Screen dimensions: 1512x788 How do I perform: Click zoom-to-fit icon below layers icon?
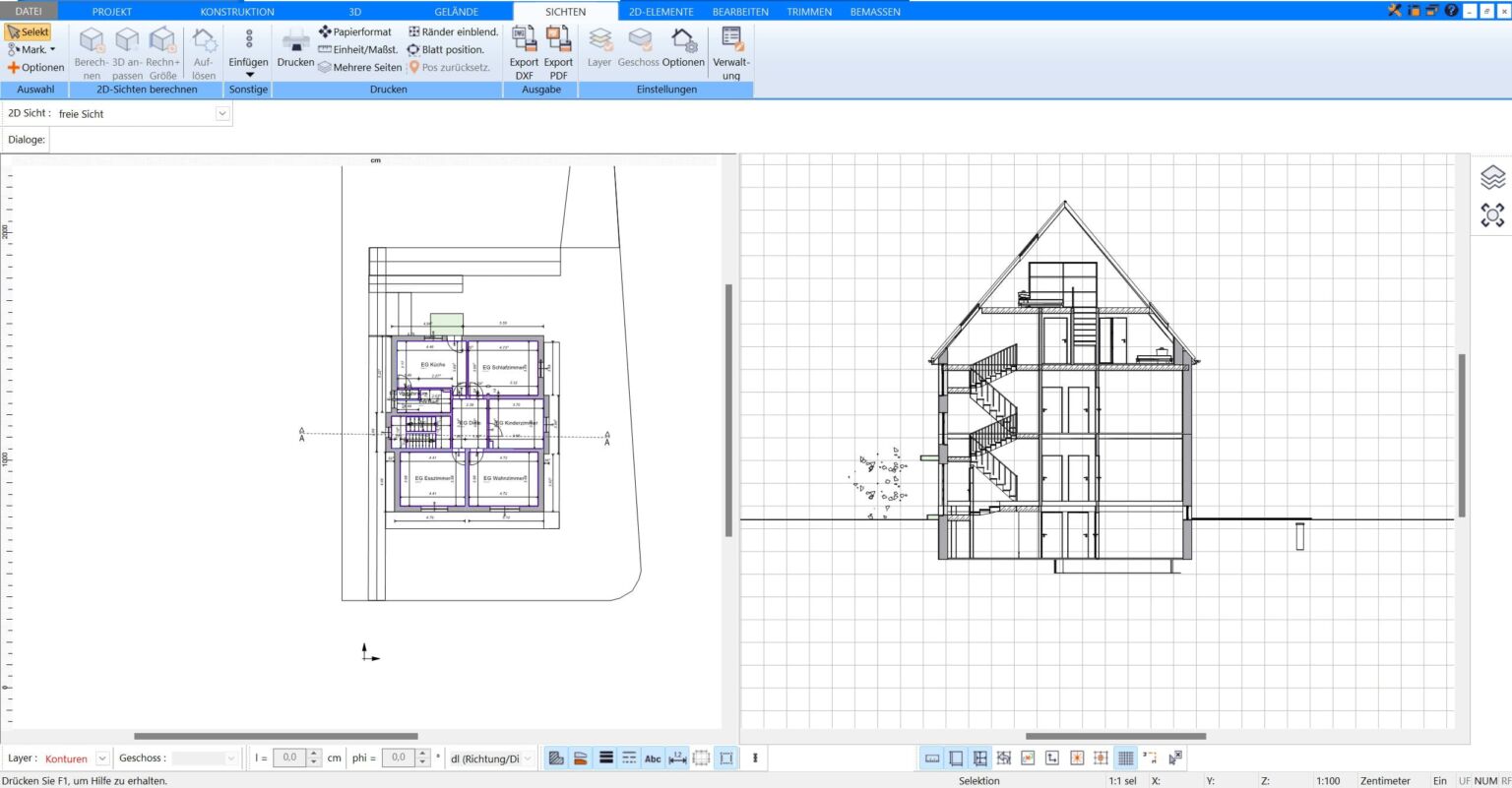(1492, 214)
